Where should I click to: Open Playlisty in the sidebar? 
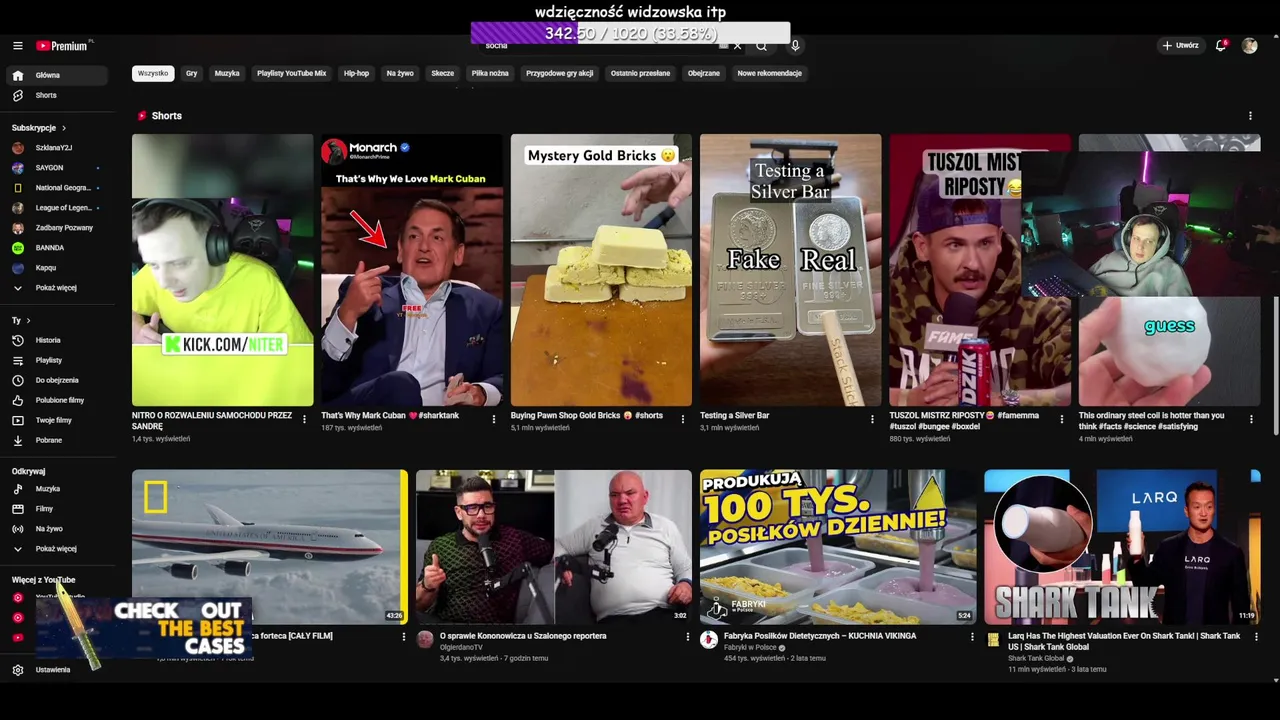point(57,360)
